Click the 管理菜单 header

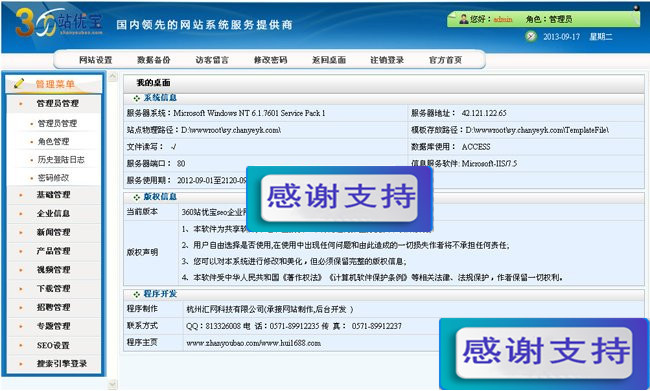click(54, 84)
